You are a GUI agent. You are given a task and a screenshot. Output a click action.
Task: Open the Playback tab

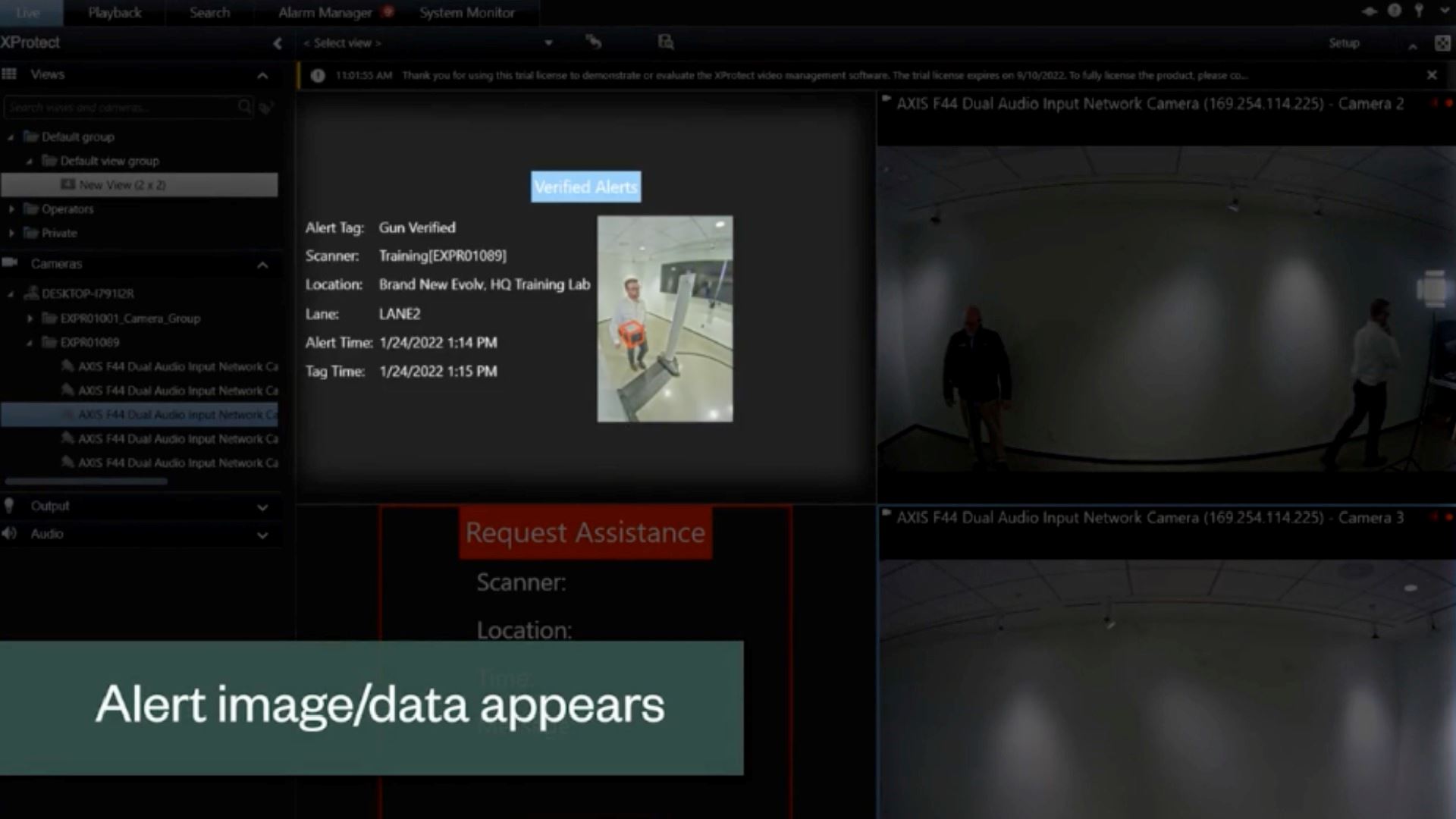[115, 12]
